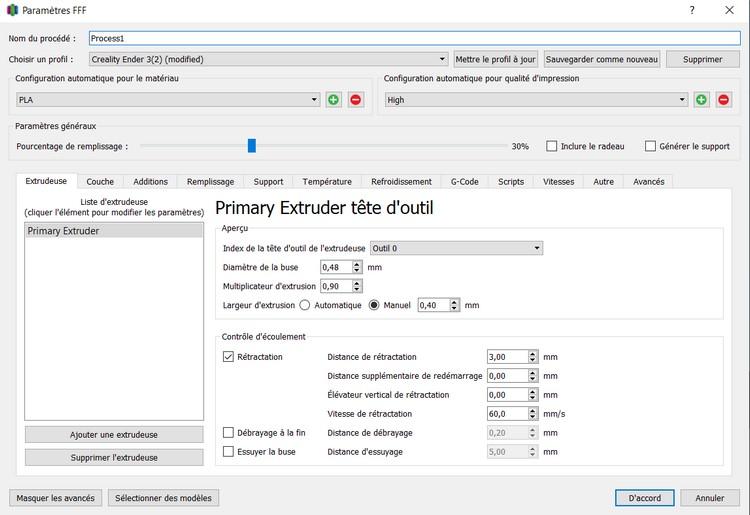Switch to the Température tab
750x515 pixels.
pyautogui.click(x=327, y=182)
